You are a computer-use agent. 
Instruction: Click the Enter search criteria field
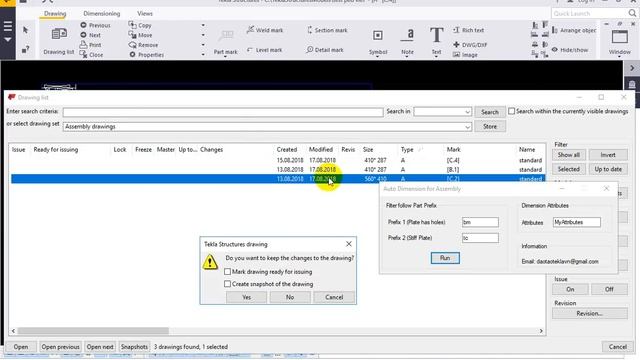(x=223, y=112)
